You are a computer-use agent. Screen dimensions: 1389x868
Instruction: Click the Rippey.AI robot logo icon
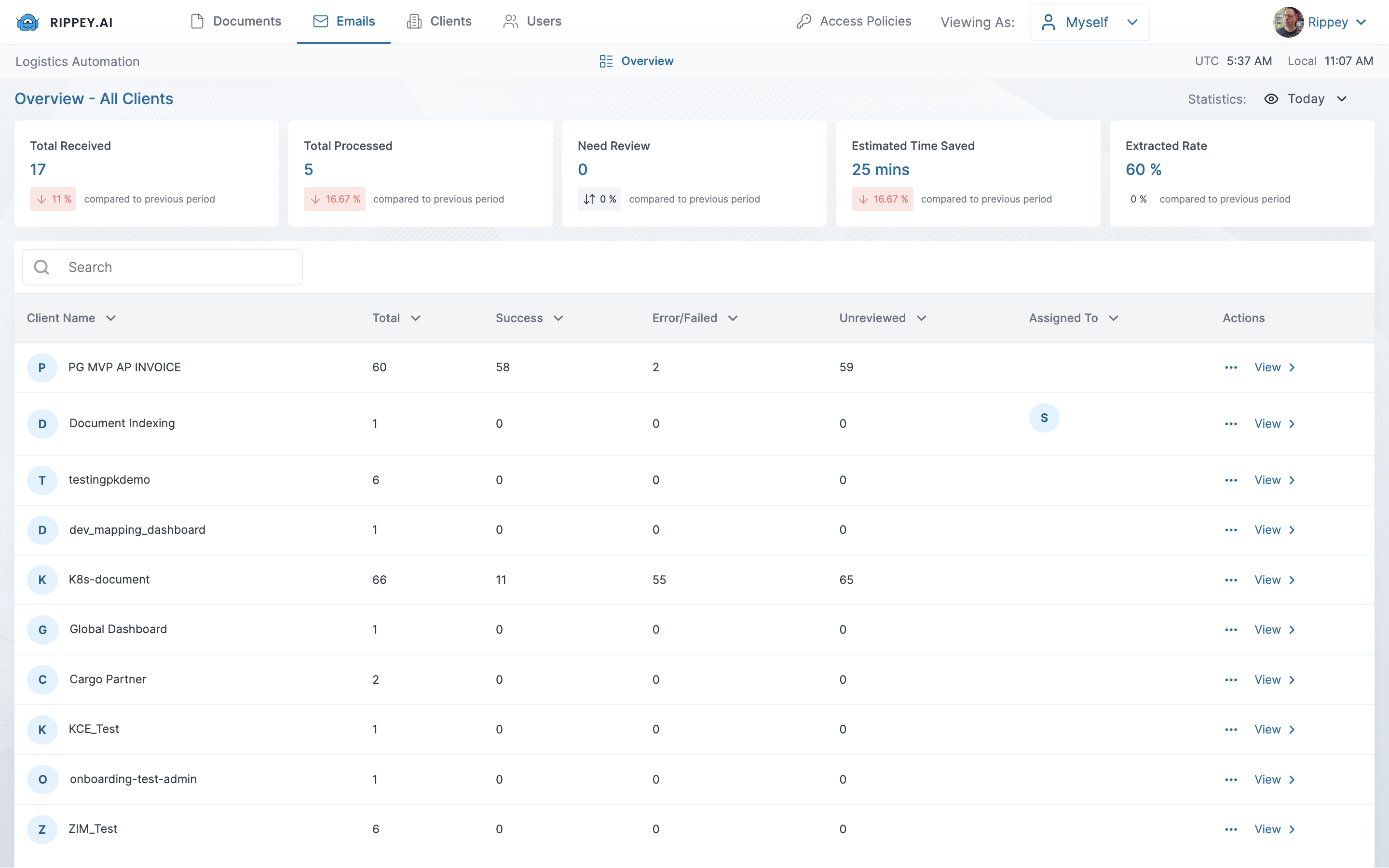pyautogui.click(x=27, y=22)
